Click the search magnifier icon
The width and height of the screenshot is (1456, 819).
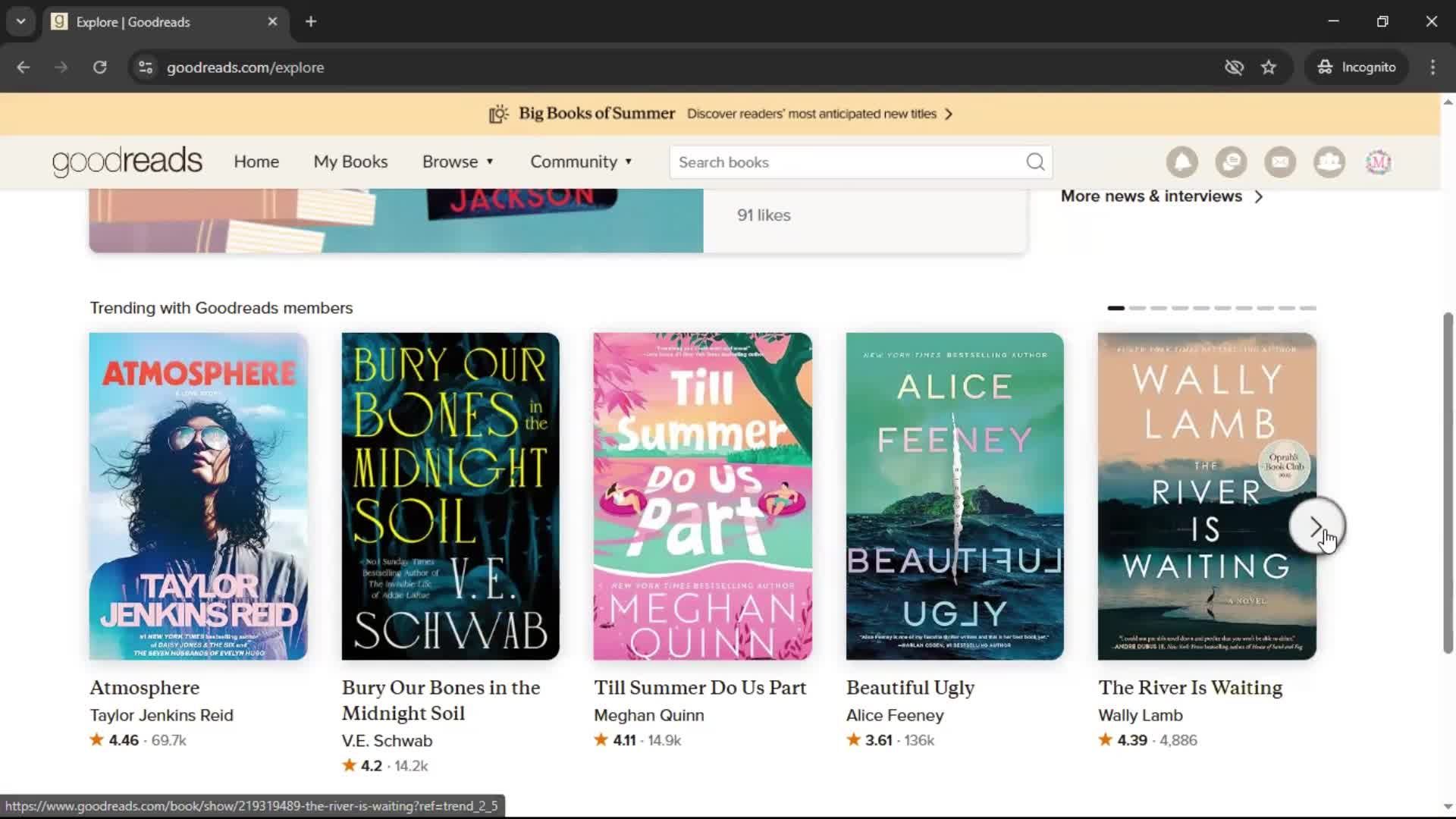tap(1035, 162)
